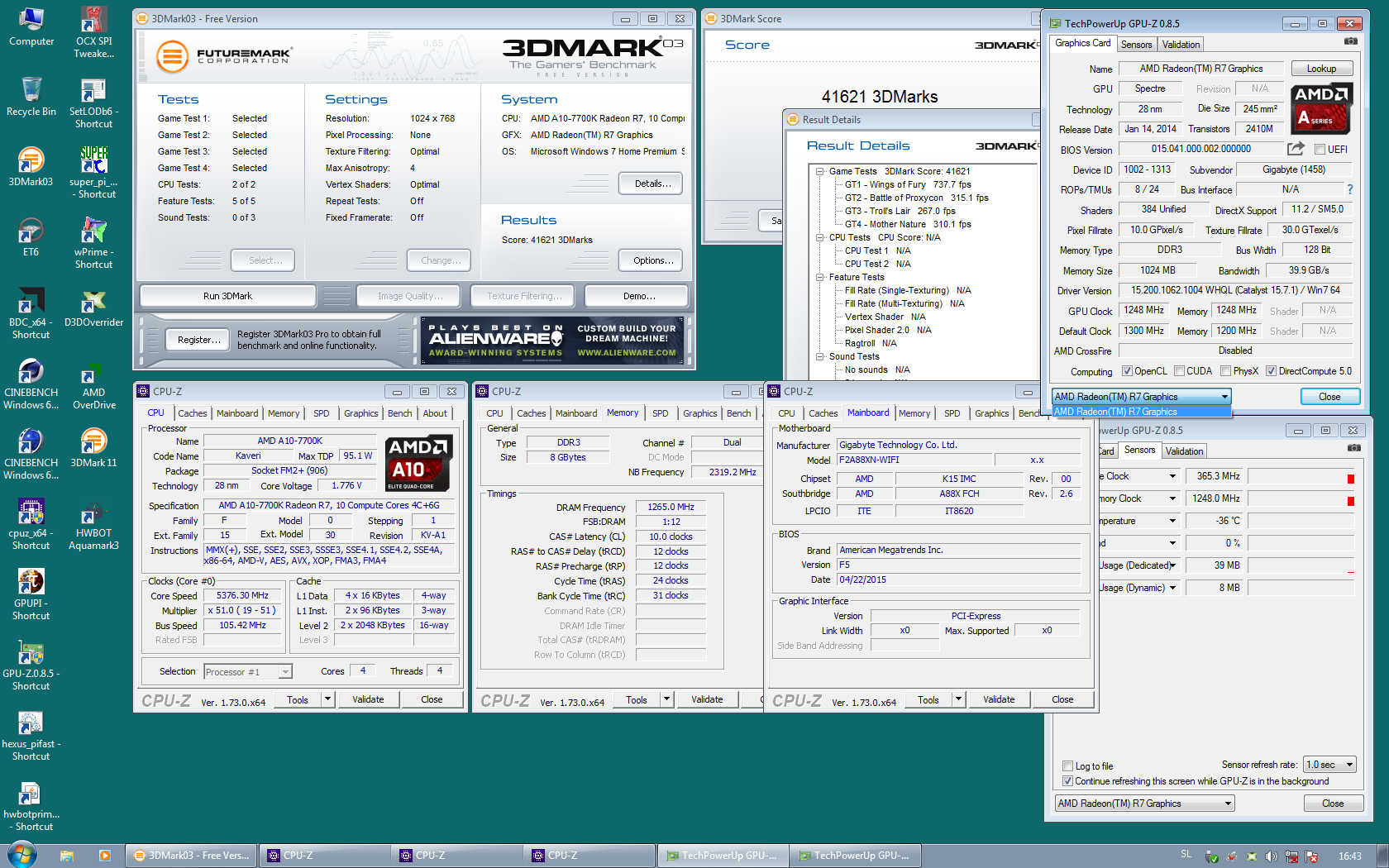
Task: Open the Windows Start orb
Action: tap(22, 855)
